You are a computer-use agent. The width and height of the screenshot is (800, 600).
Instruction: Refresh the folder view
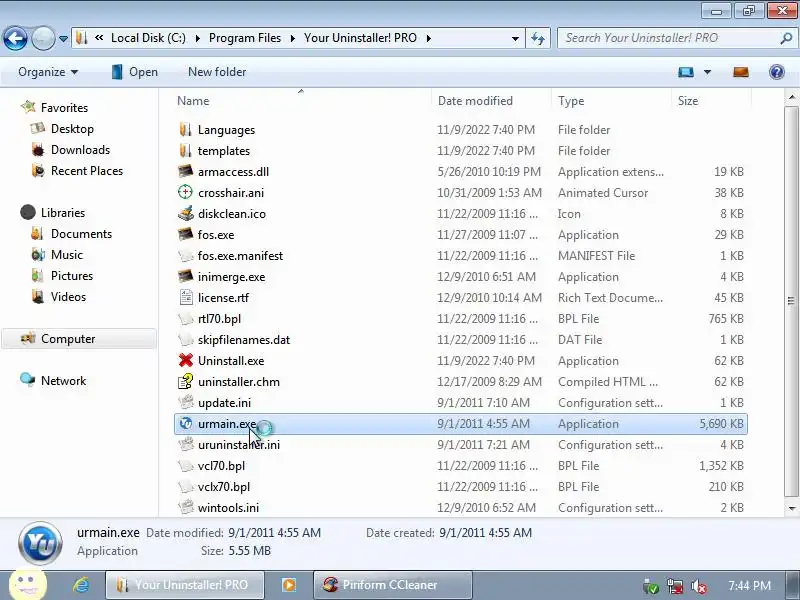(538, 38)
